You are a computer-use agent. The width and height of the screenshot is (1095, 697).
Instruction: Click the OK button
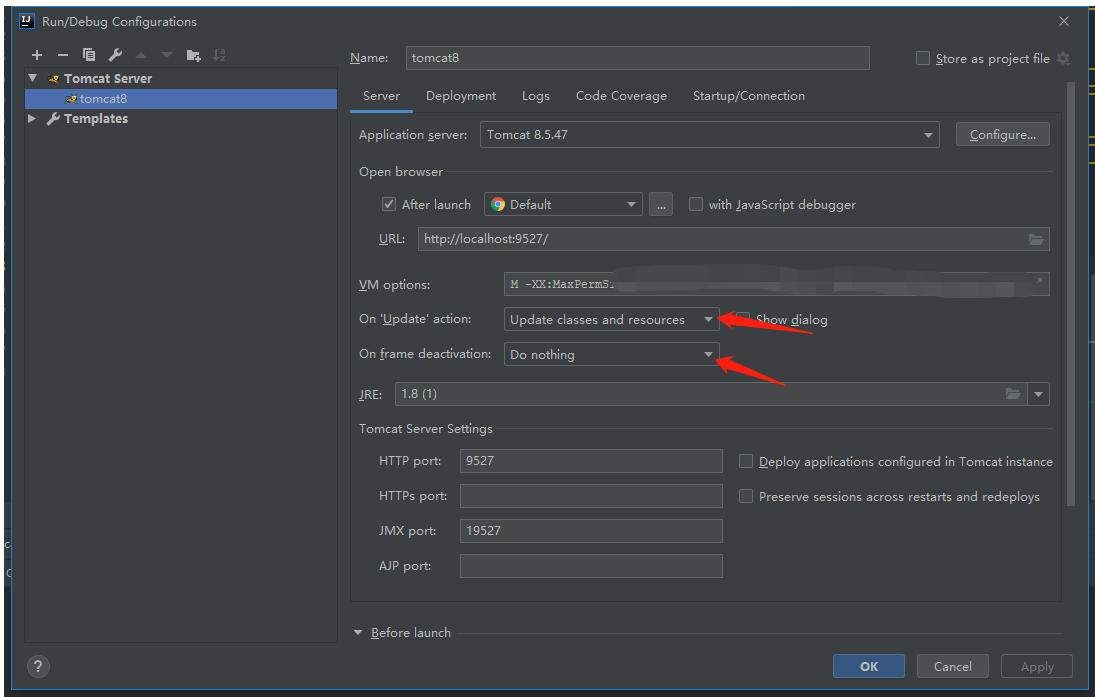(869, 666)
